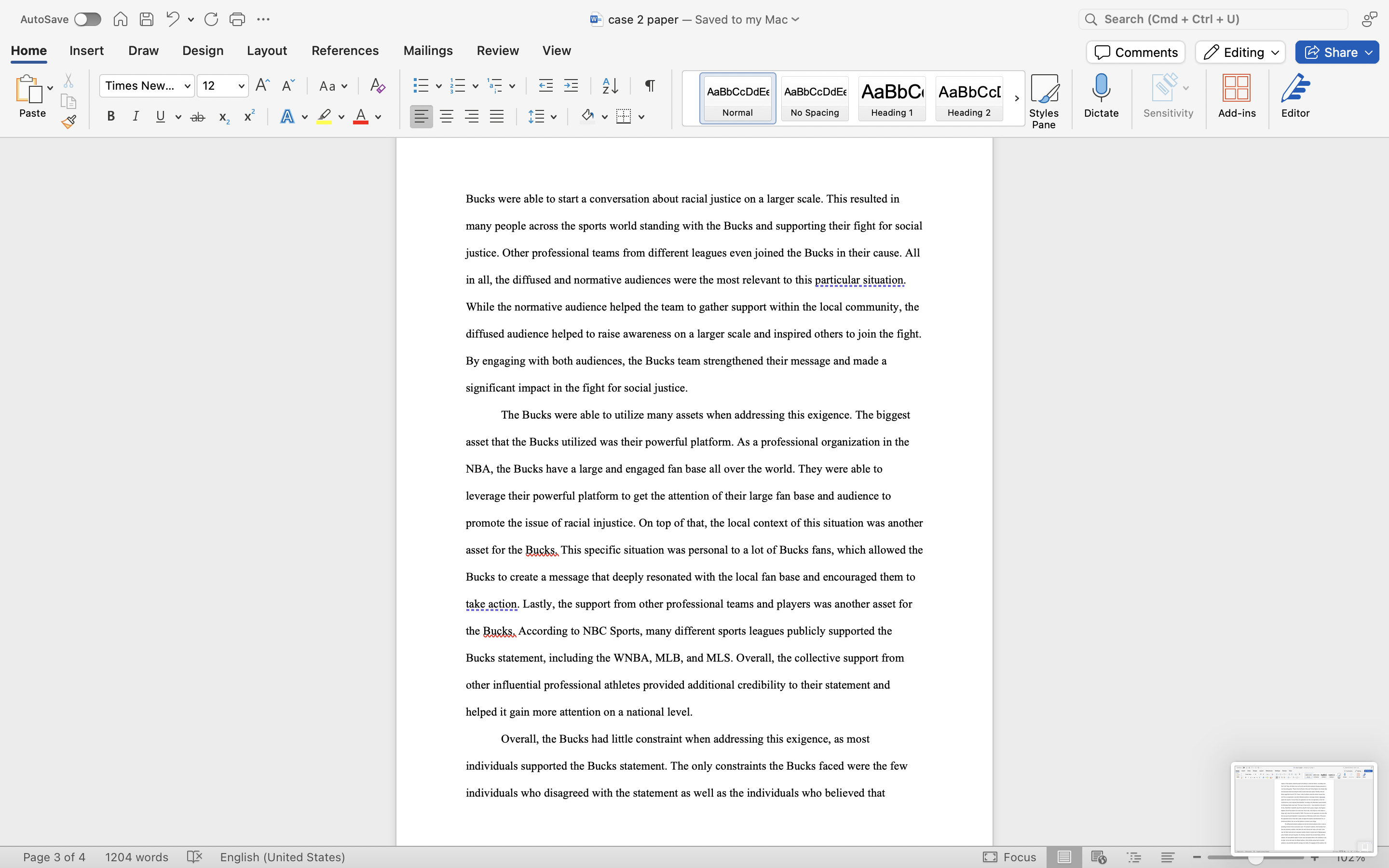Click the Share button
Viewport: 1389px width, 868px height.
point(1335,52)
